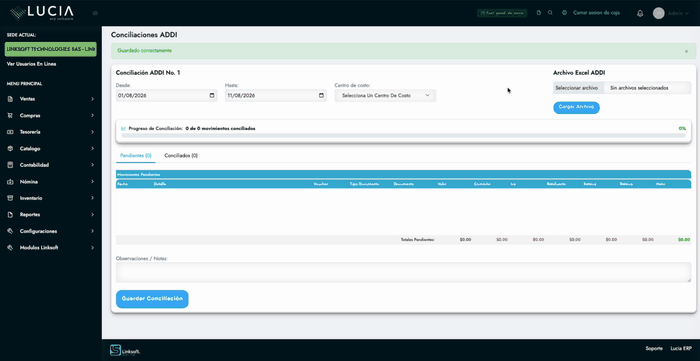700x361 pixels.
Task: Click the Admin user avatar
Action: pos(658,13)
